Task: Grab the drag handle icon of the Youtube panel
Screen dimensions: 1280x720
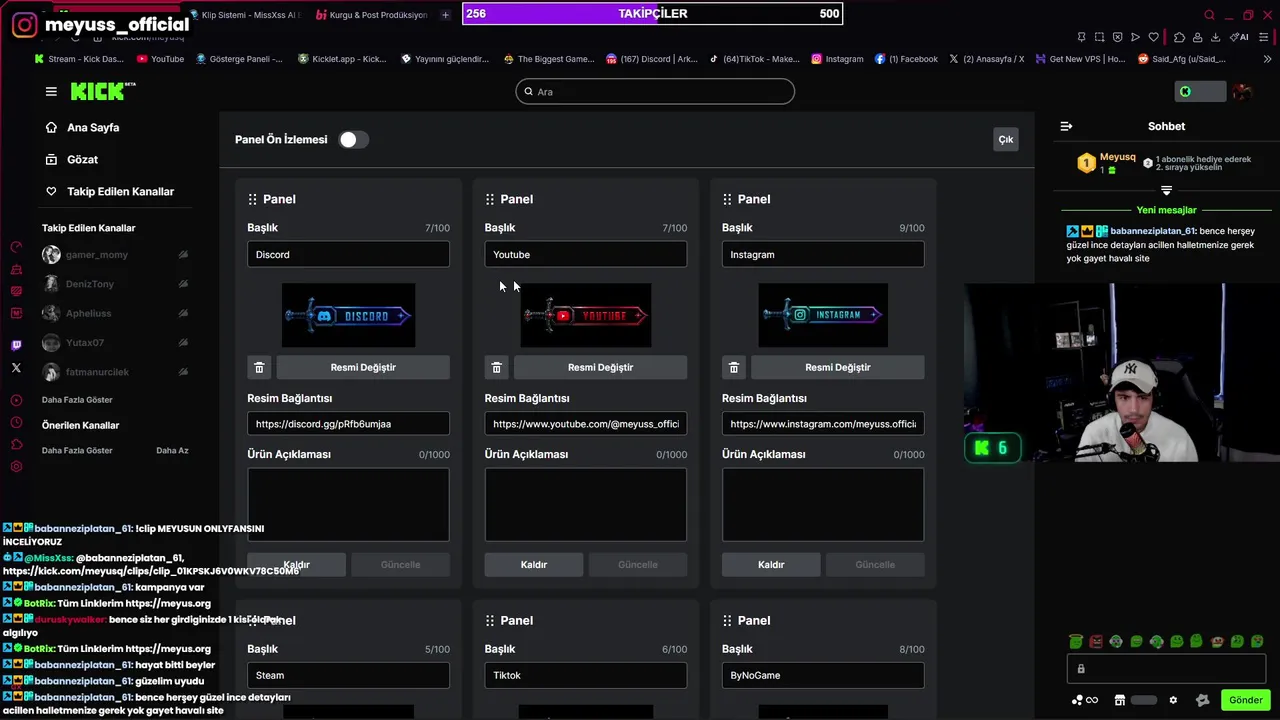Action: [x=490, y=199]
